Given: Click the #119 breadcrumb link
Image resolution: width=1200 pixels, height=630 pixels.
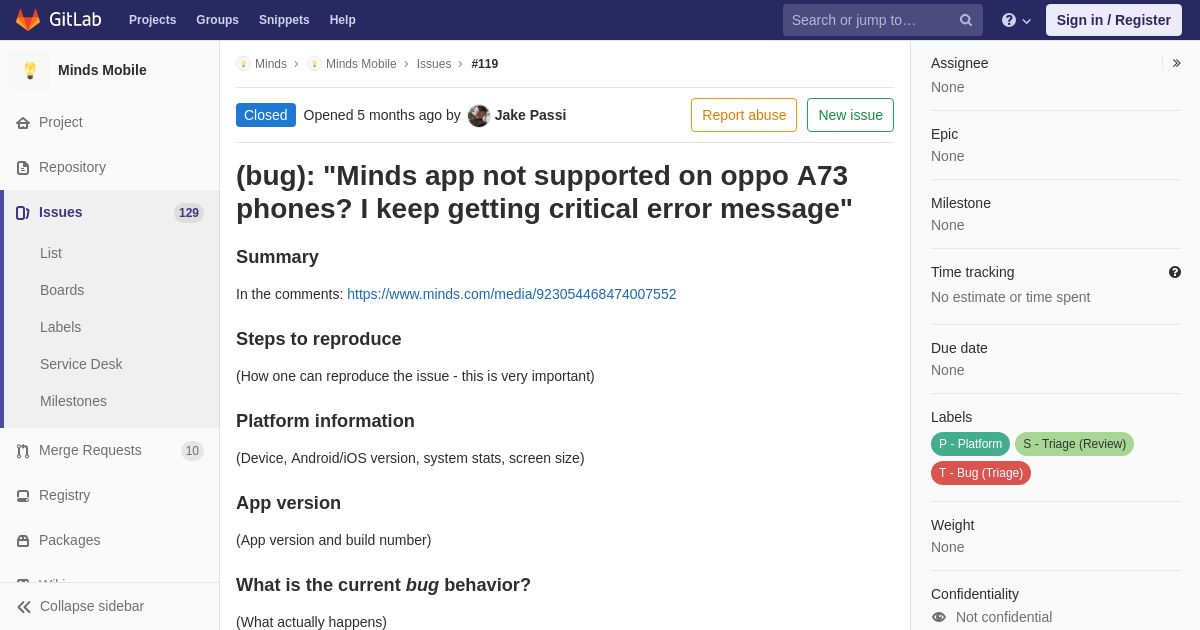Looking at the screenshot, I should 485,64.
